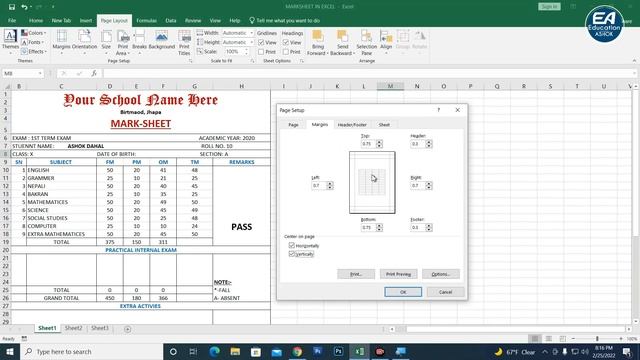
Task: Switch to Page Layout view icon
Action: click(x=549, y=339)
